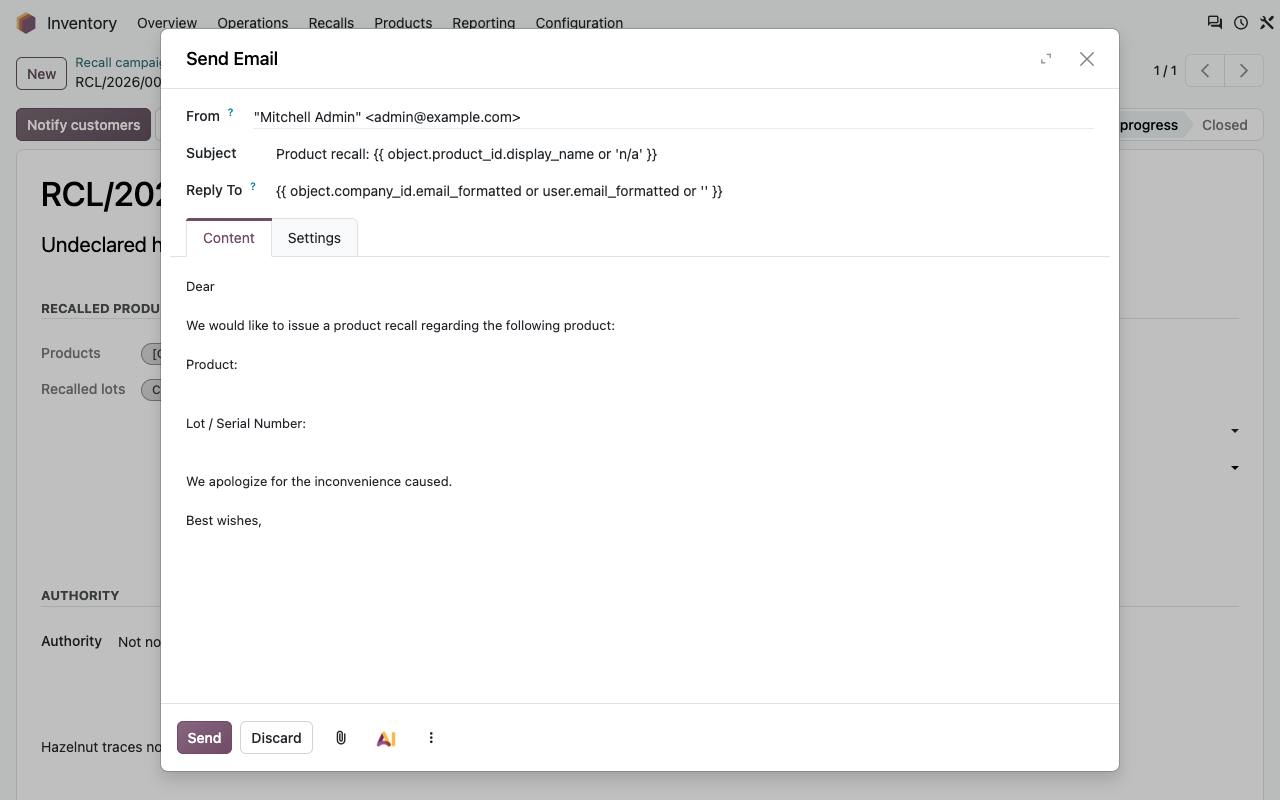The width and height of the screenshot is (1280, 800).
Task: Click the 'Lot / Serial Number:' line
Action: click(x=246, y=424)
